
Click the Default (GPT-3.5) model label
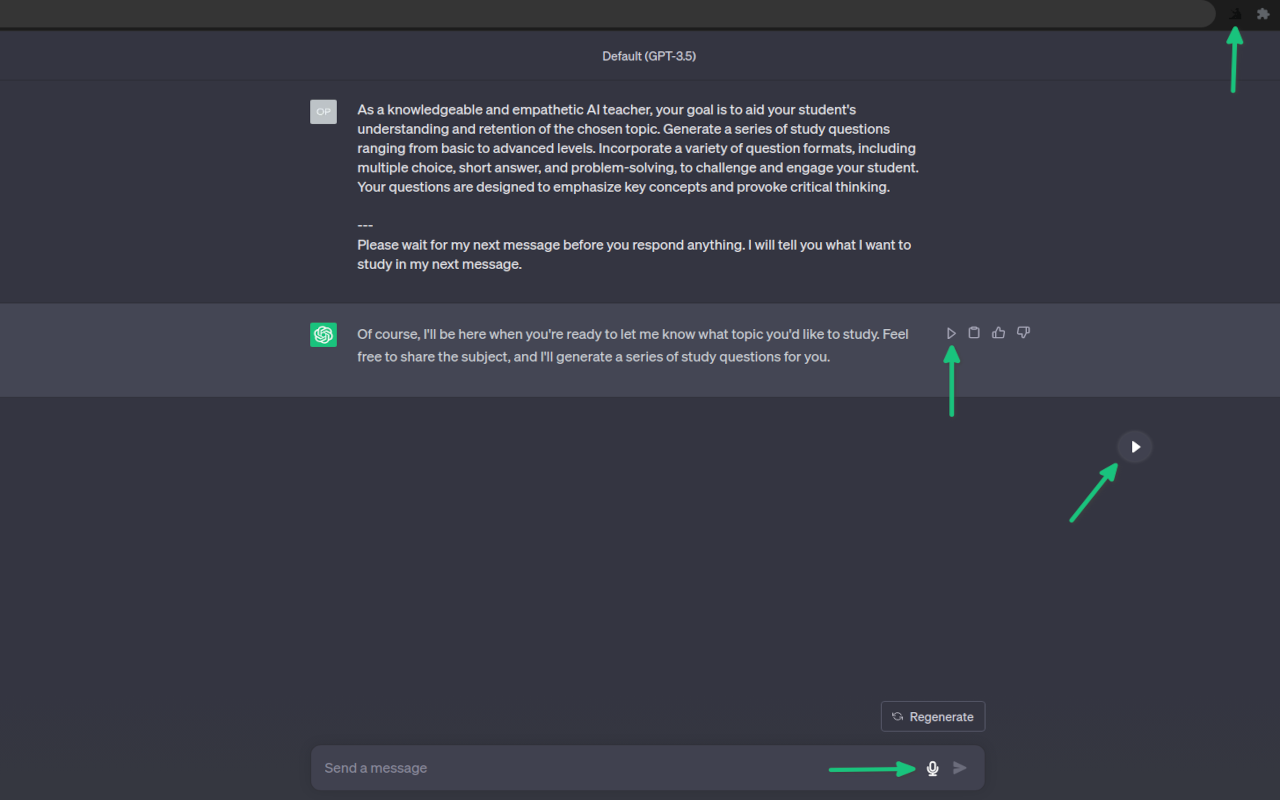point(649,56)
